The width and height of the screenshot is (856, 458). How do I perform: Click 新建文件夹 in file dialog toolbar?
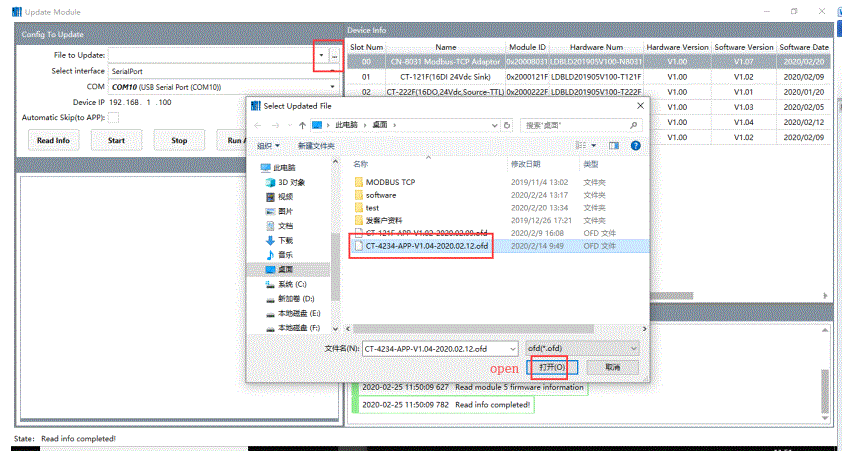point(316,146)
